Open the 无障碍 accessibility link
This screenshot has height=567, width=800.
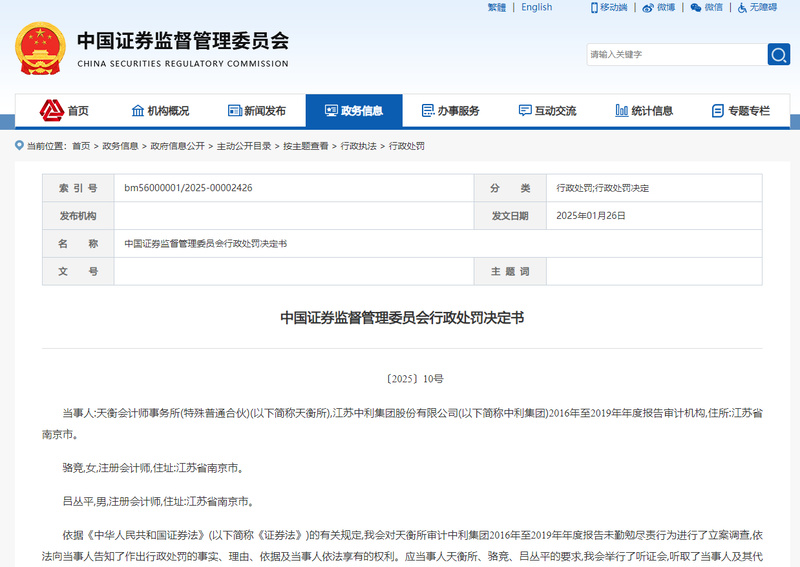(x=763, y=7)
